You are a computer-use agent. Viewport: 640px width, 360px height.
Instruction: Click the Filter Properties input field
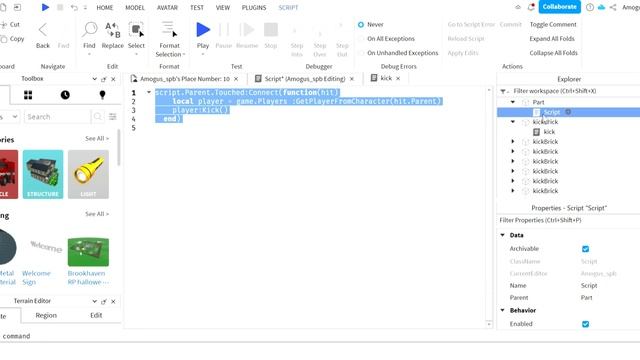tap(569, 220)
